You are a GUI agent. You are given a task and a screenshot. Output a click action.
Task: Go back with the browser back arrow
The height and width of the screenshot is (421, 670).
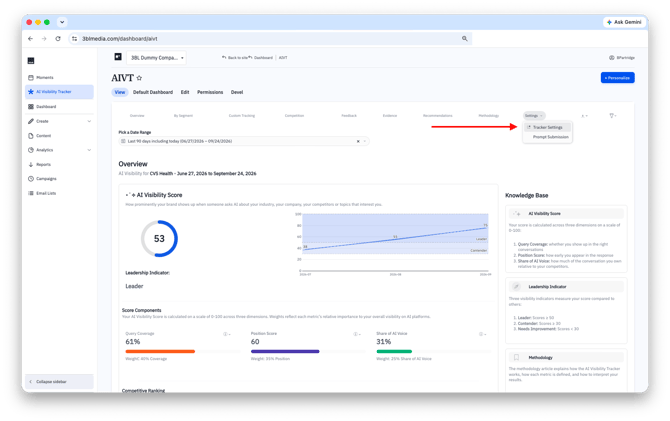coord(30,38)
